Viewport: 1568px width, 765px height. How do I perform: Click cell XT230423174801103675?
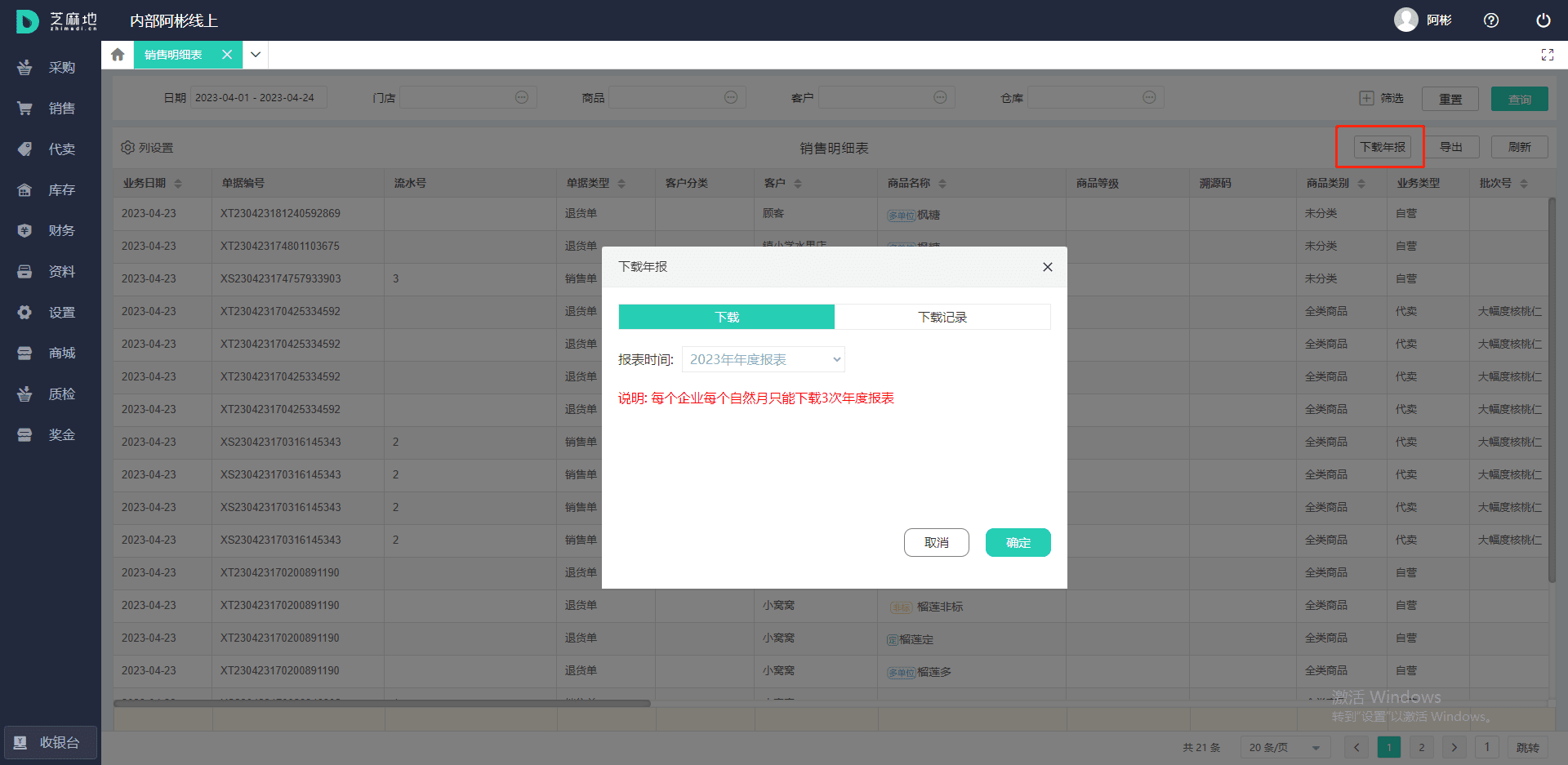point(280,247)
